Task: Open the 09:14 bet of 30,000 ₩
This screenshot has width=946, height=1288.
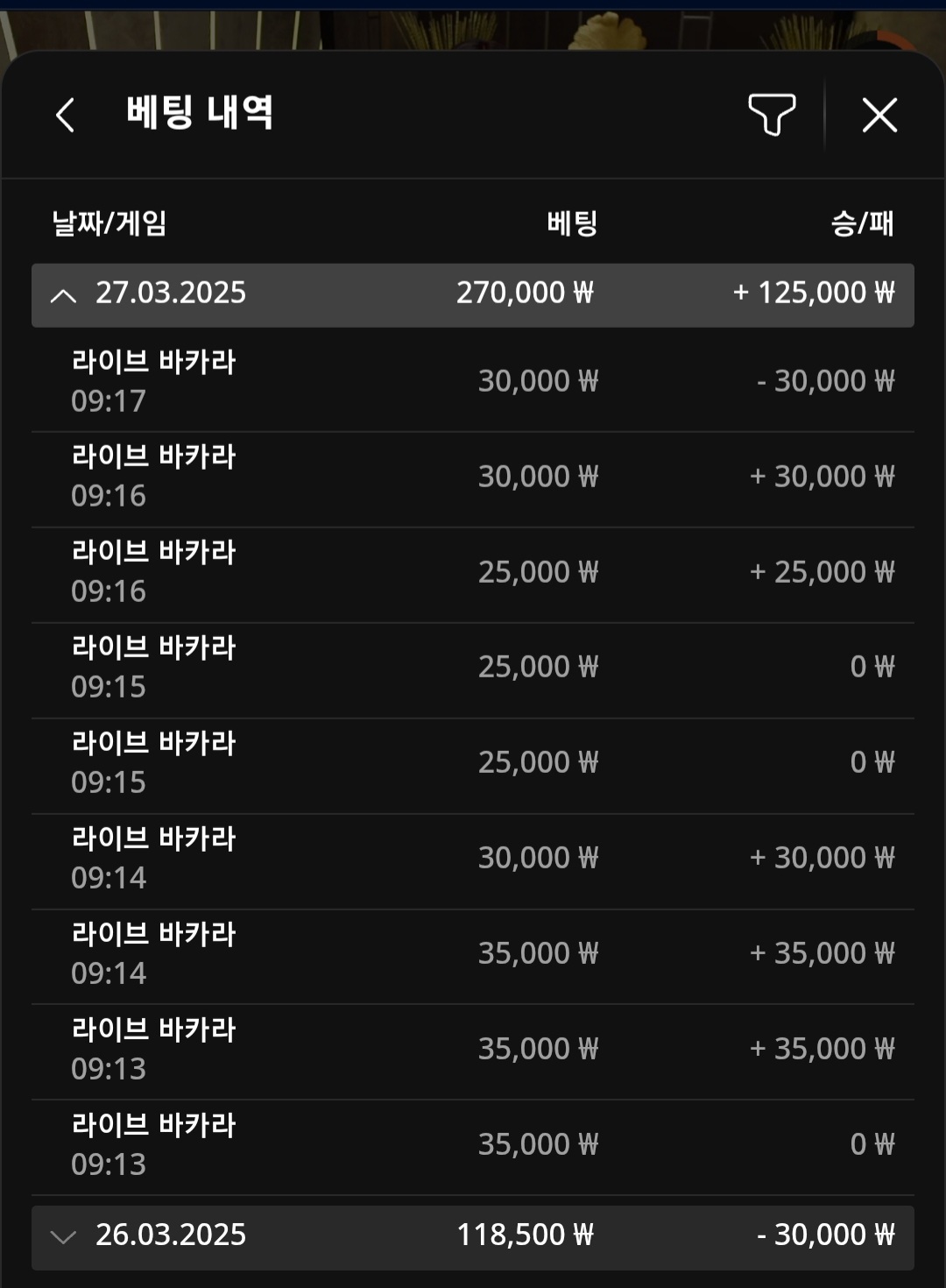Action: (x=473, y=858)
